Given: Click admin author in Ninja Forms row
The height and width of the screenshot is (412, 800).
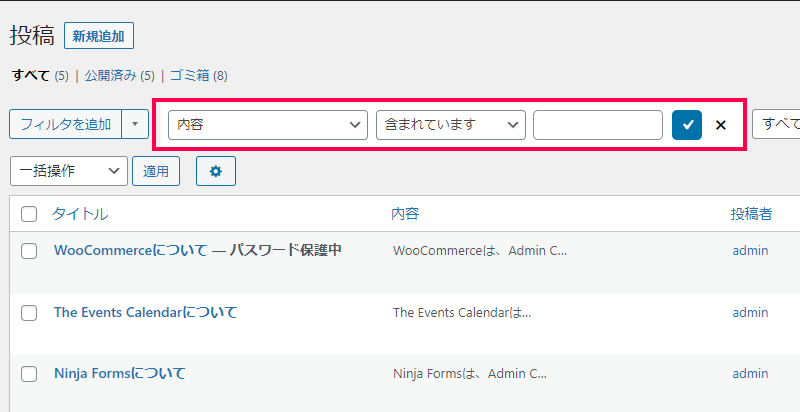Looking at the screenshot, I should click(750, 374).
